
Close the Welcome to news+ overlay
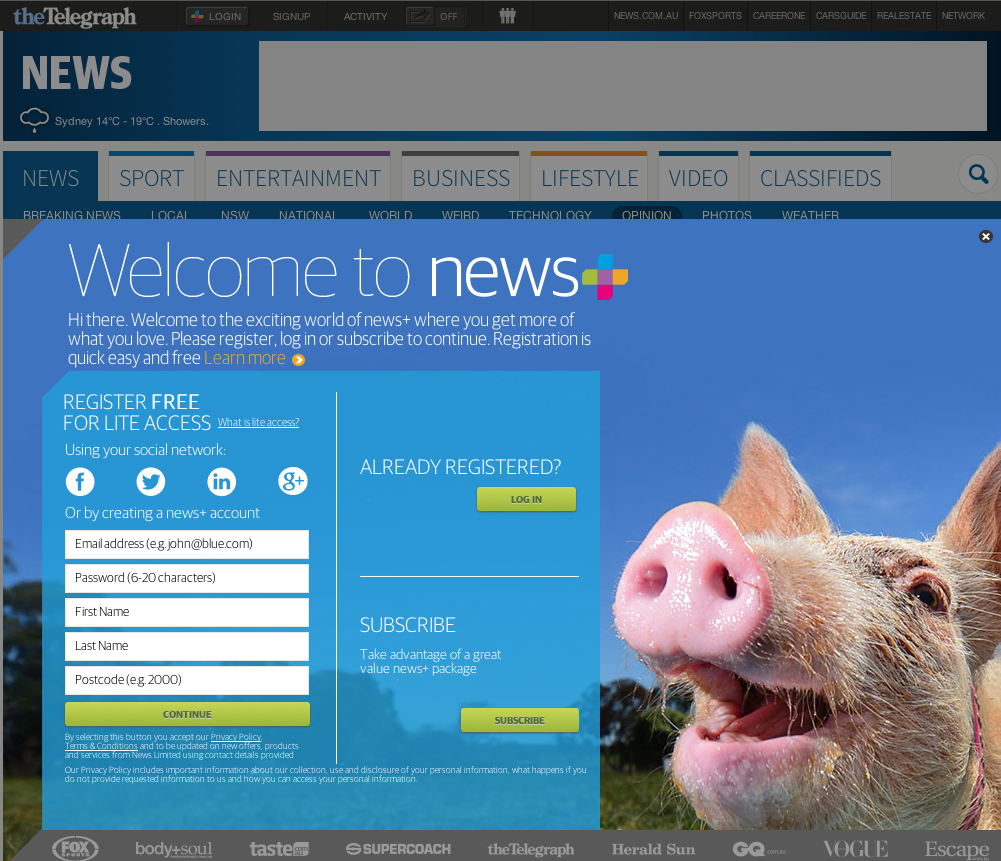click(x=986, y=236)
